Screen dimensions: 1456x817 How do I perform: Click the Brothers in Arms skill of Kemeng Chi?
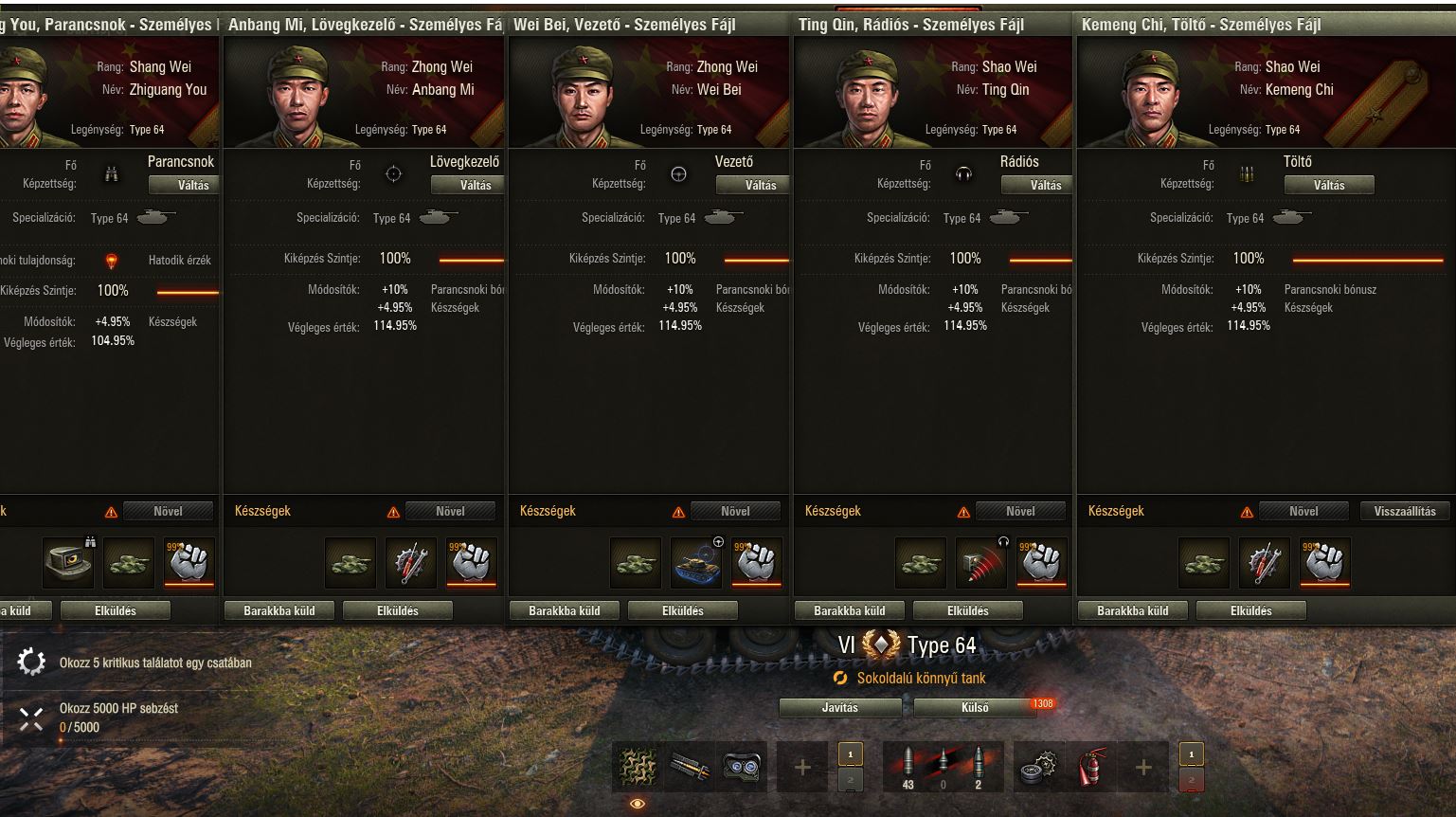pos(1326,562)
